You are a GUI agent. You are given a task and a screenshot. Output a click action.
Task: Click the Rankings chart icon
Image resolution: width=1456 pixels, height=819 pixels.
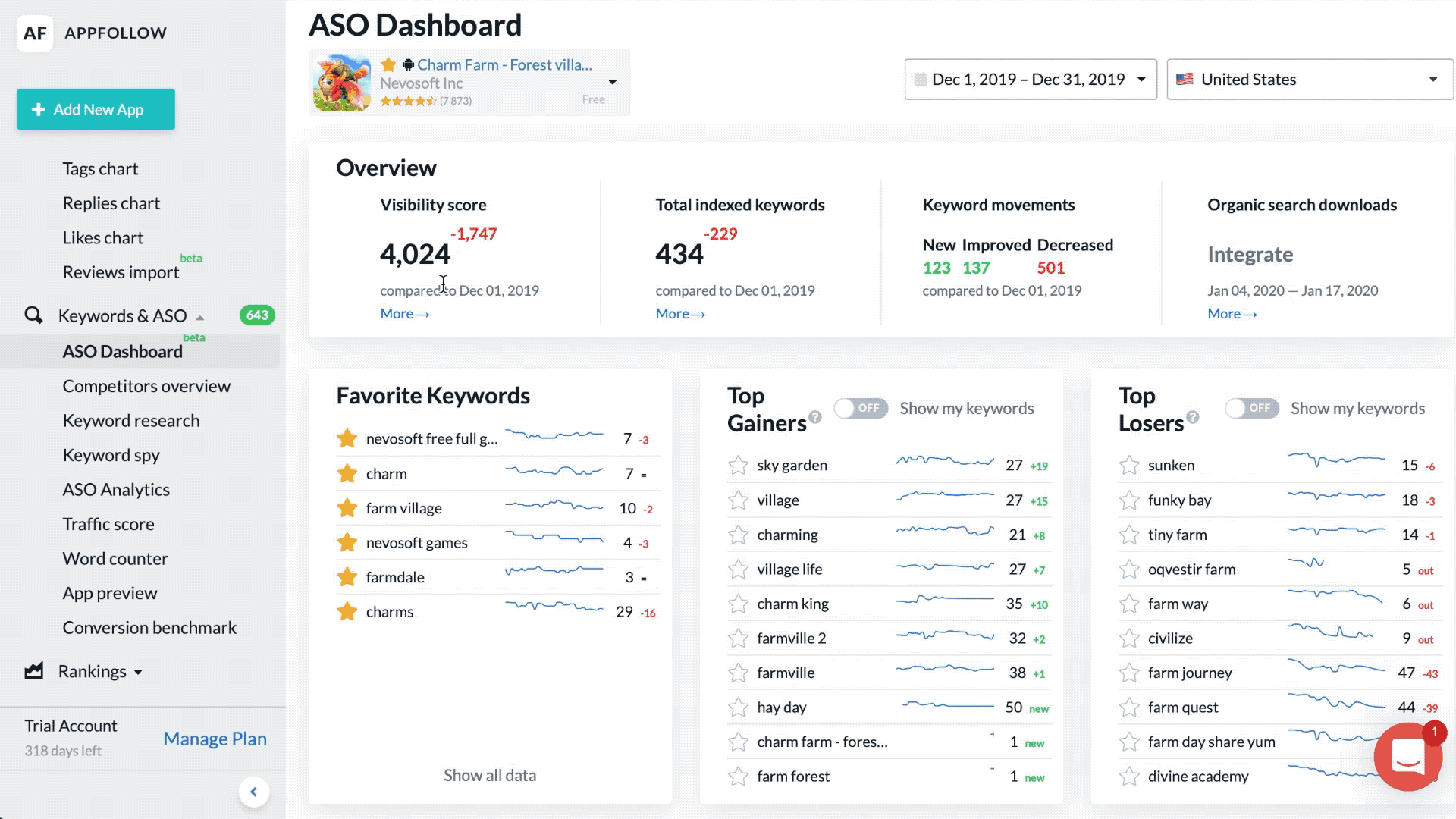pyautogui.click(x=33, y=671)
